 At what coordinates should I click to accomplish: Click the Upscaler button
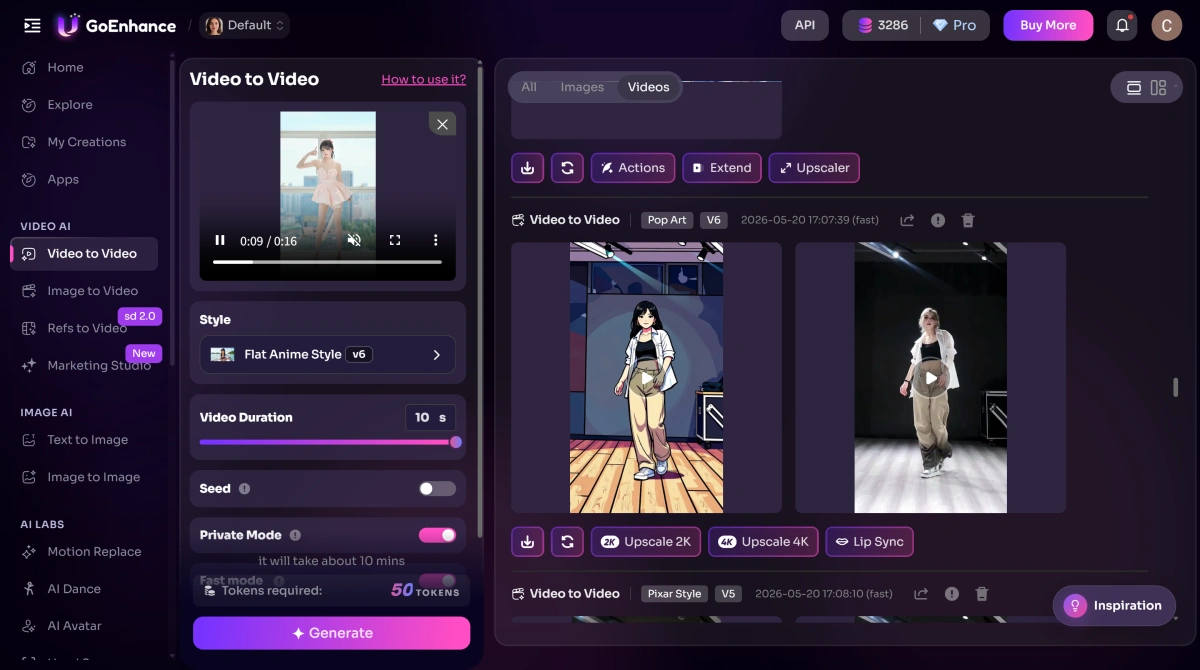(814, 168)
